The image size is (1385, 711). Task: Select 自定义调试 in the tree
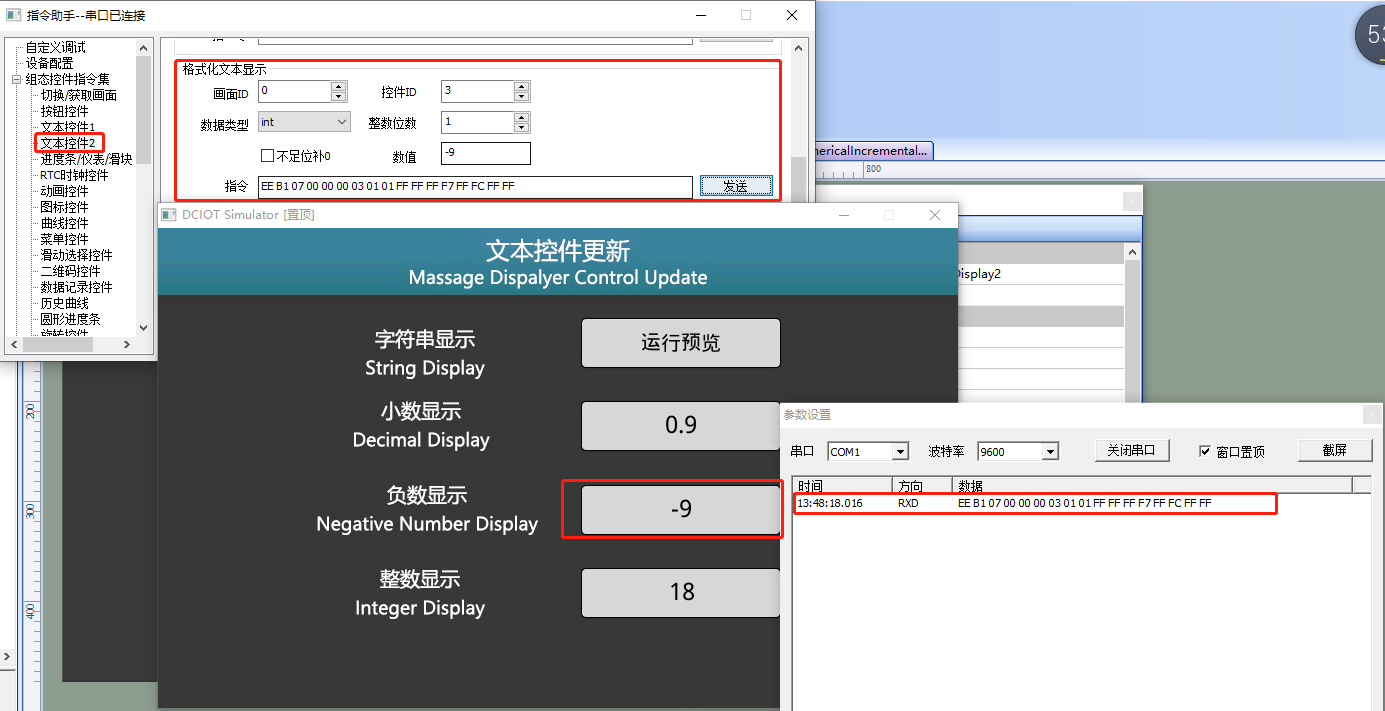(x=56, y=47)
